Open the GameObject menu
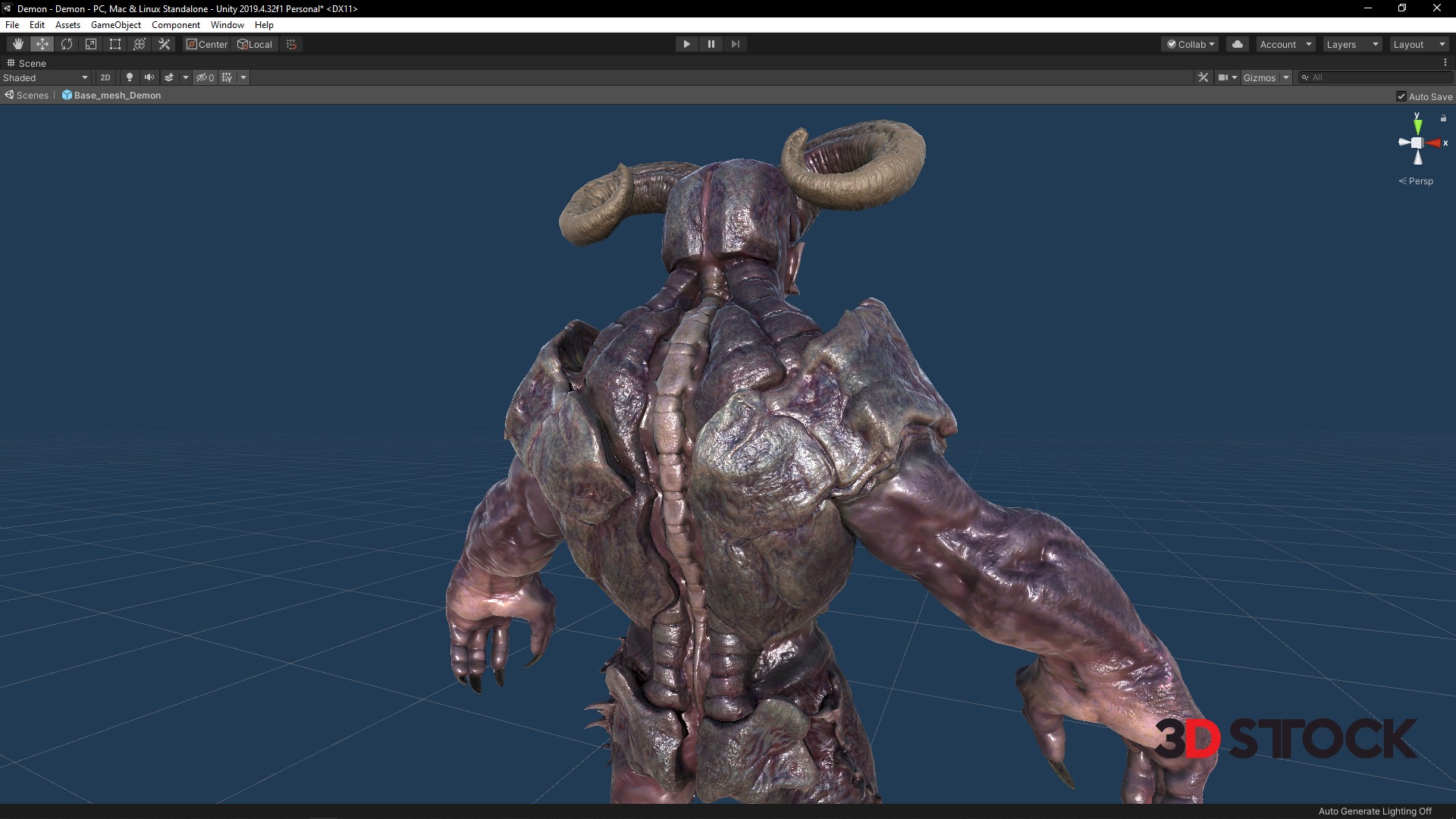The height and width of the screenshot is (819, 1456). 115,25
